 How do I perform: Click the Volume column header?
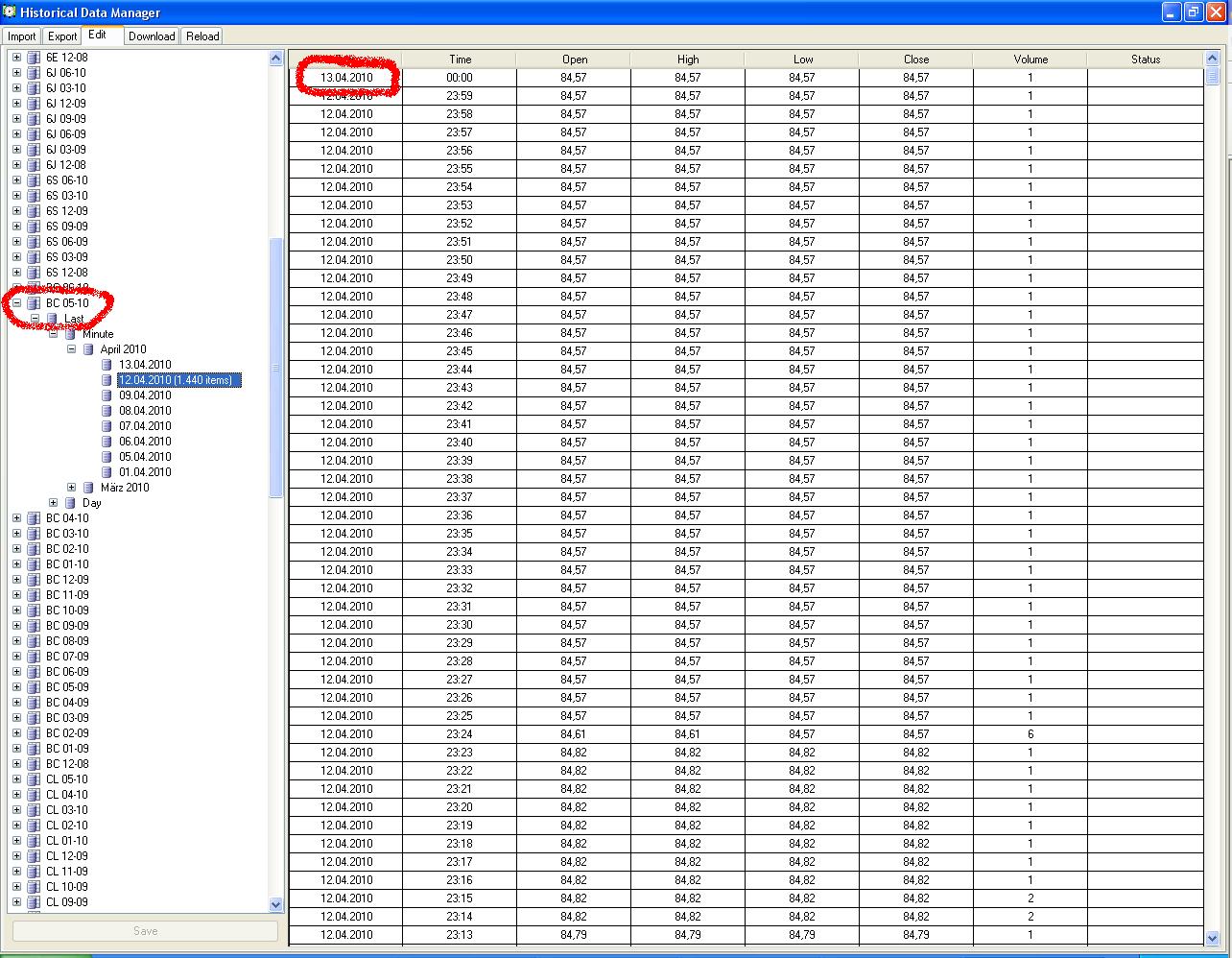pos(1031,60)
